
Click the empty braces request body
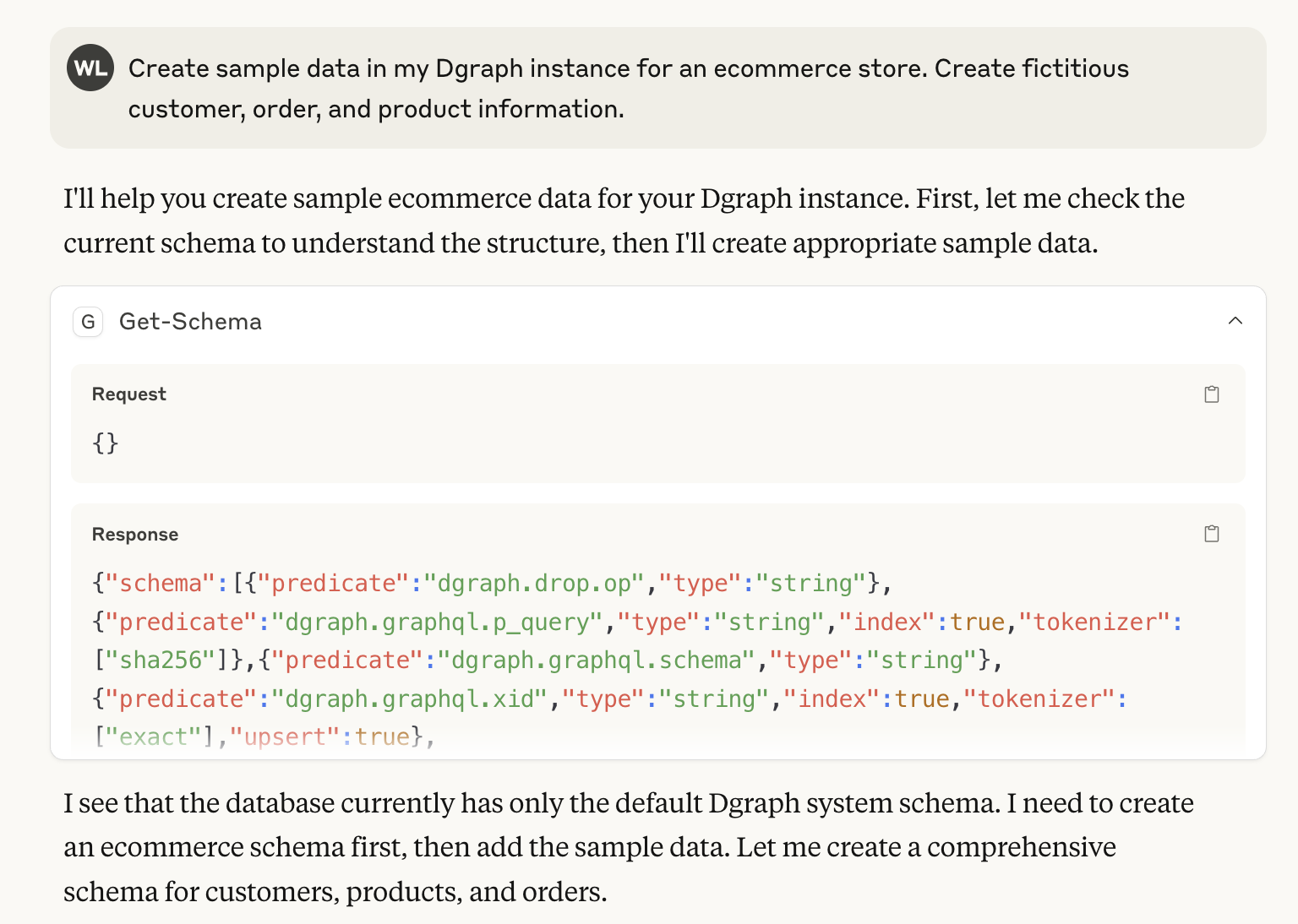tap(106, 443)
